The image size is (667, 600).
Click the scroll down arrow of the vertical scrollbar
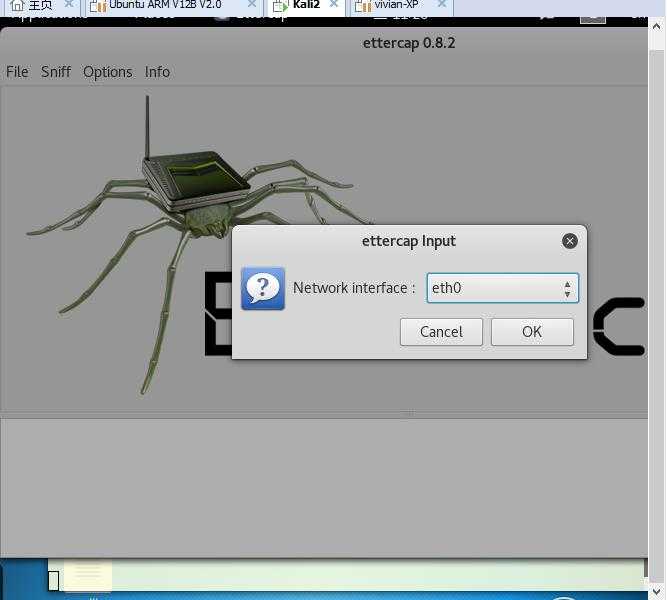[657, 591]
